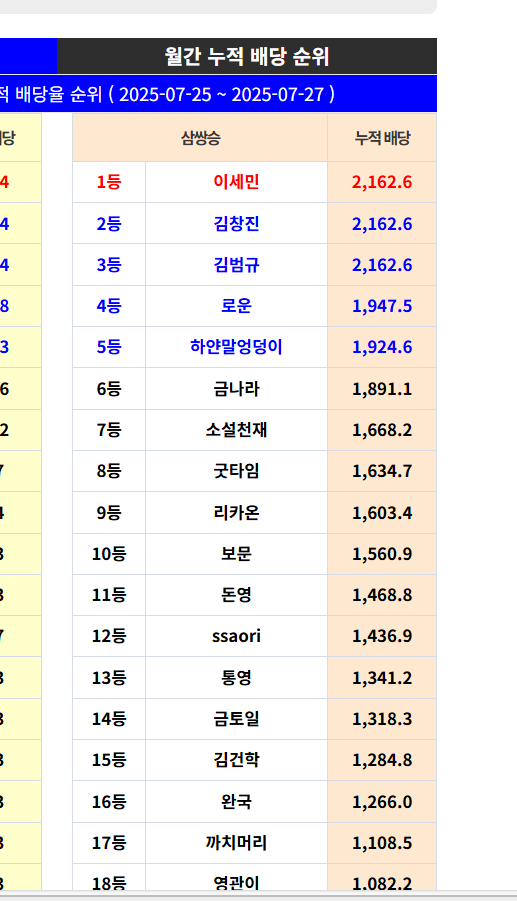
Task: Click the 11등 rank cell for 돈영
Action: [x=109, y=595]
